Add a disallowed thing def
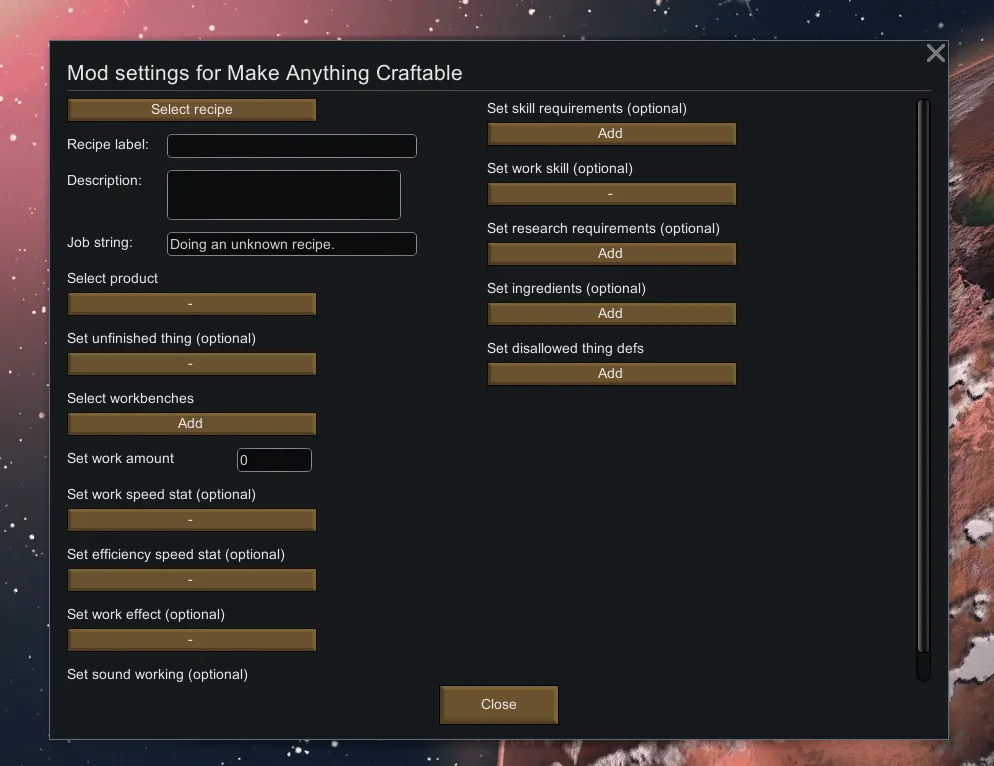The height and width of the screenshot is (766, 994). tap(611, 374)
